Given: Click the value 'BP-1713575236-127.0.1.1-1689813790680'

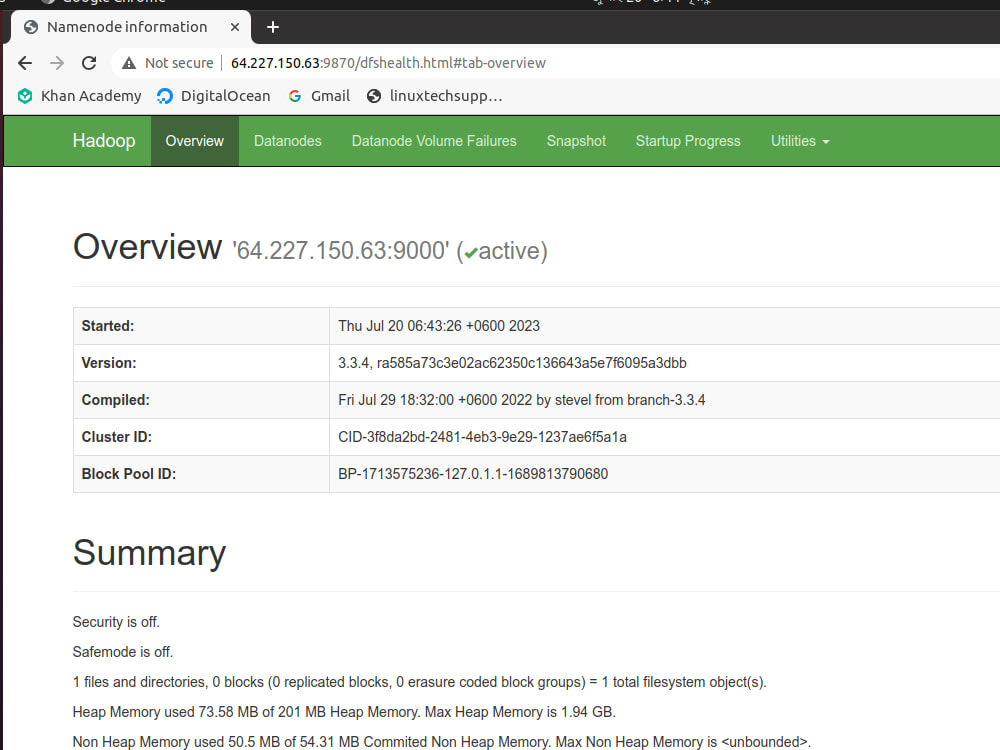Looking at the screenshot, I should click(473, 474).
